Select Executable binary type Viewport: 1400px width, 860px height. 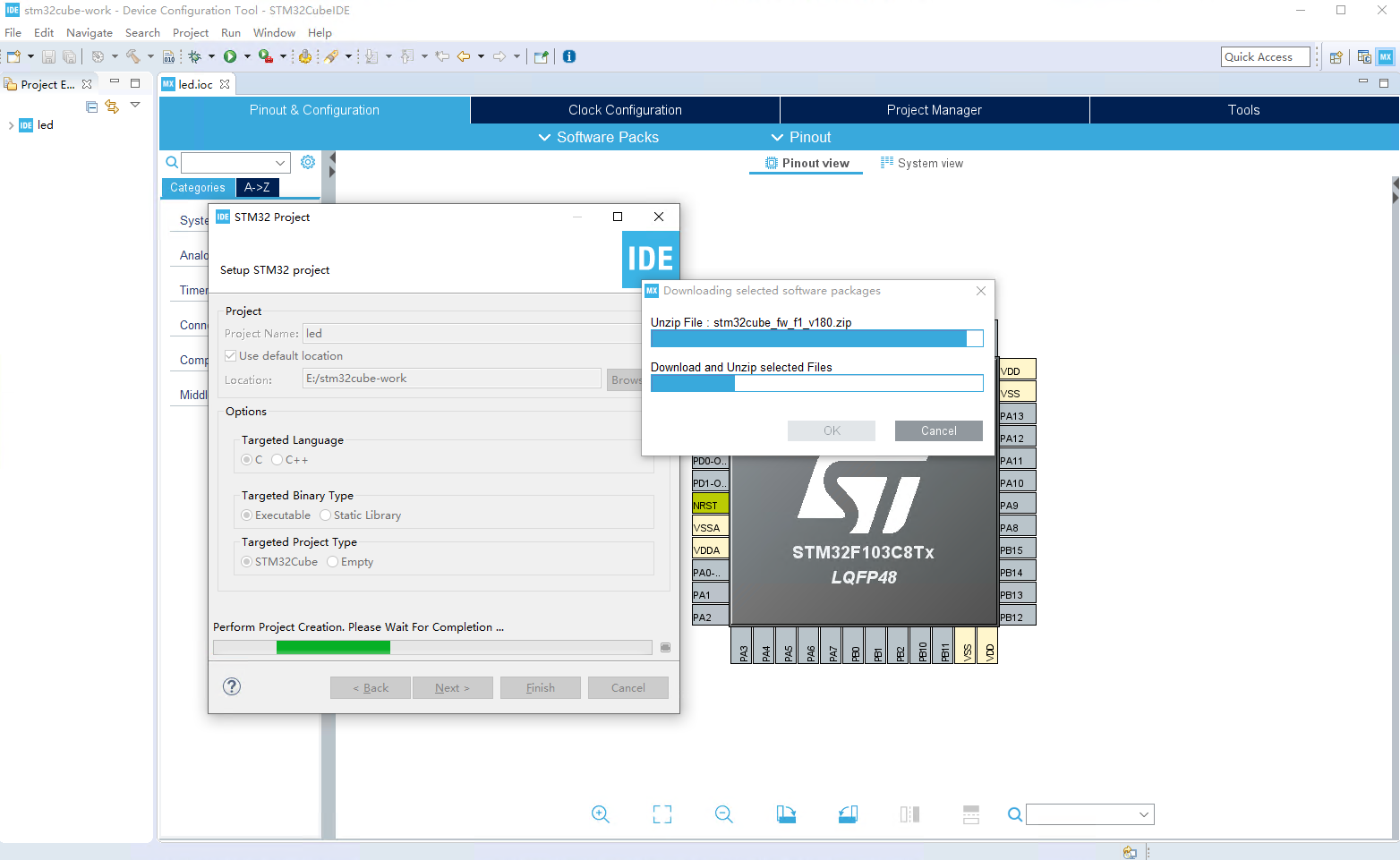click(x=247, y=515)
